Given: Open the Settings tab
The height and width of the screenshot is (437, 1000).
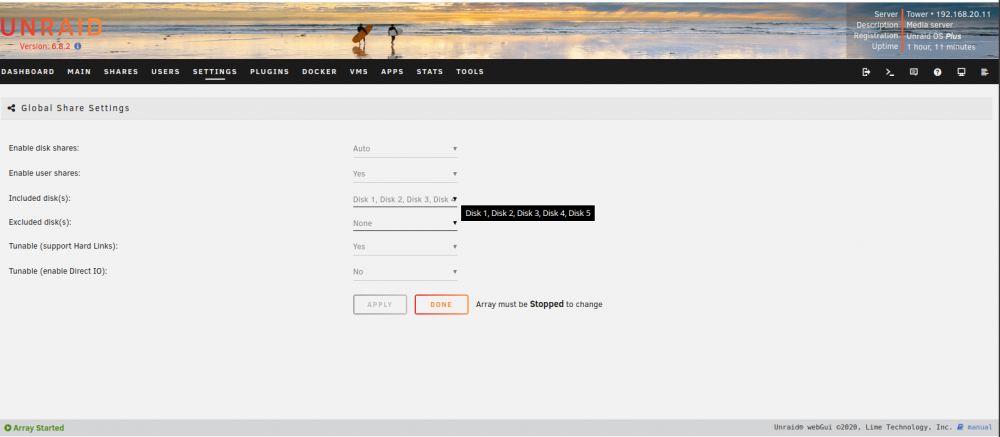Looking at the screenshot, I should point(215,72).
